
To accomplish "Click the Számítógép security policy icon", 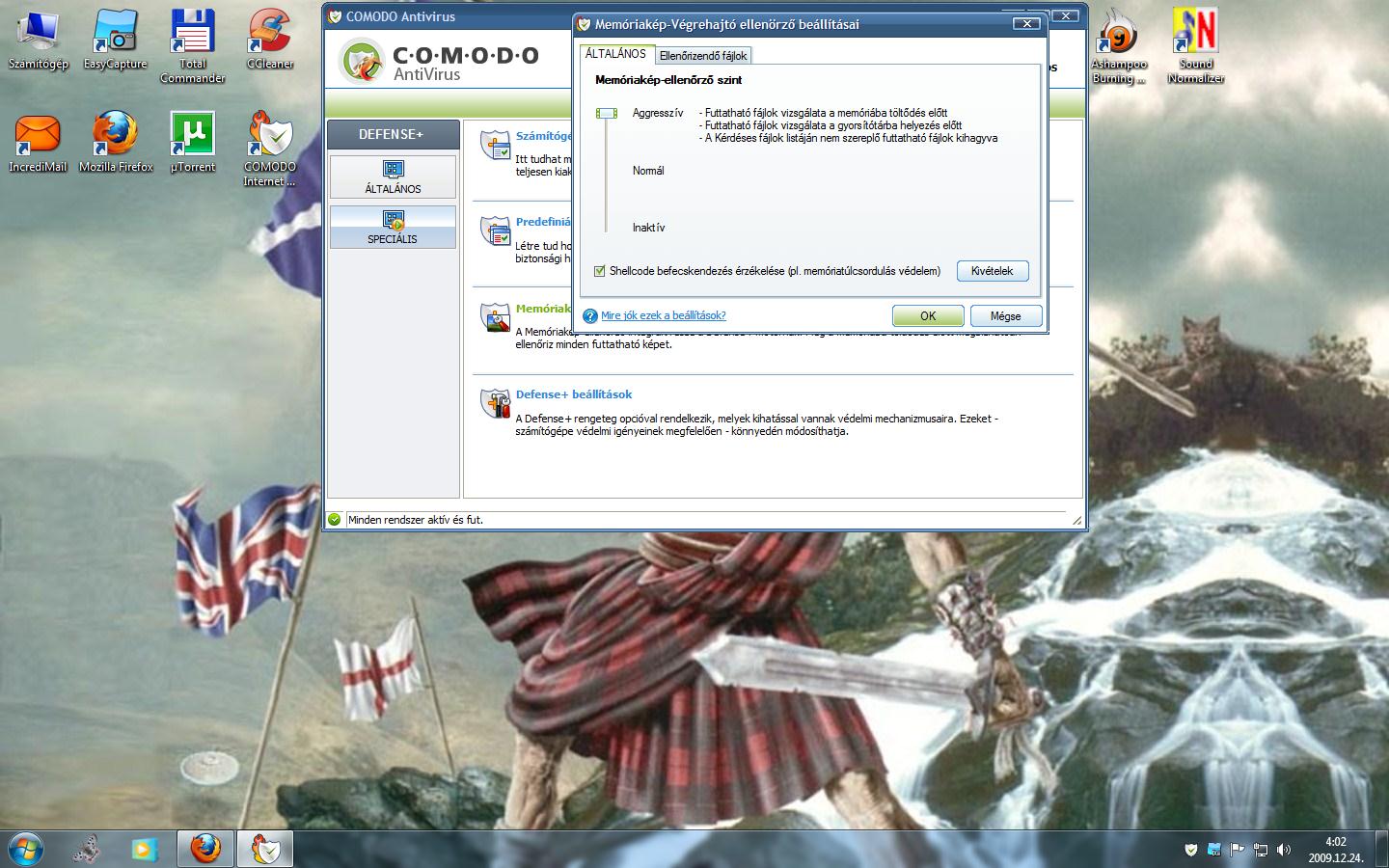I will point(496,145).
